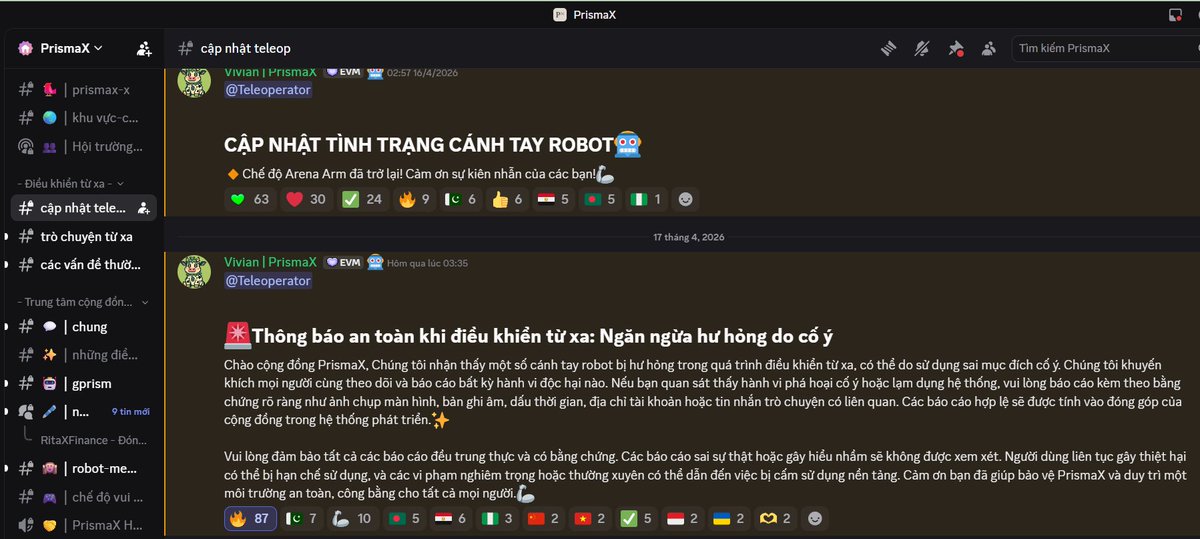Toggle thumbs up reaction with 6
The height and width of the screenshot is (539, 1200).
508,199
